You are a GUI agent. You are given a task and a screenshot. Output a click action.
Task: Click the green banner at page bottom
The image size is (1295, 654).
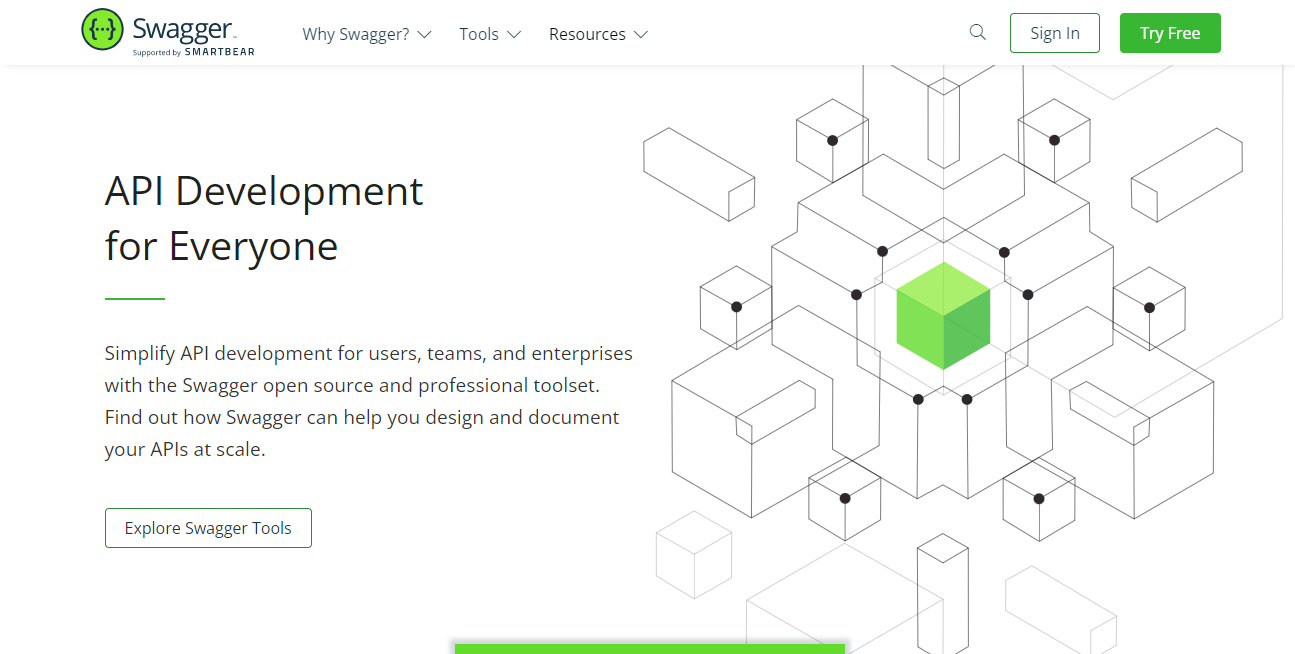click(650, 648)
